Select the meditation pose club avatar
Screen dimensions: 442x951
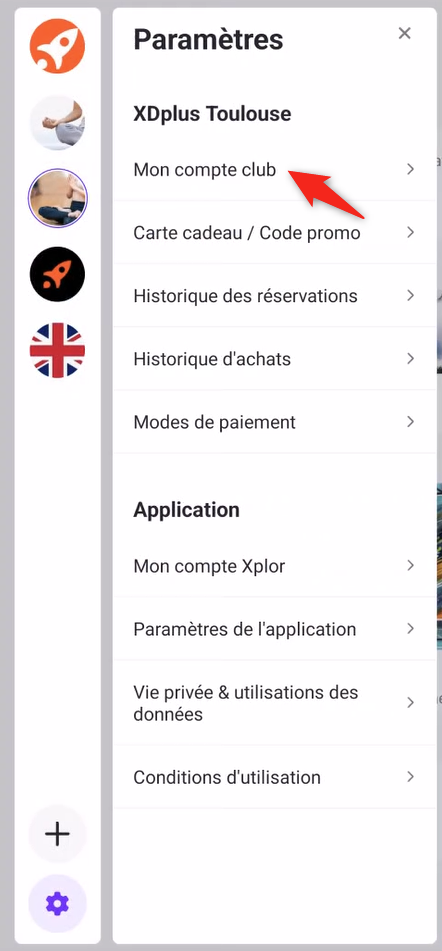(58, 122)
